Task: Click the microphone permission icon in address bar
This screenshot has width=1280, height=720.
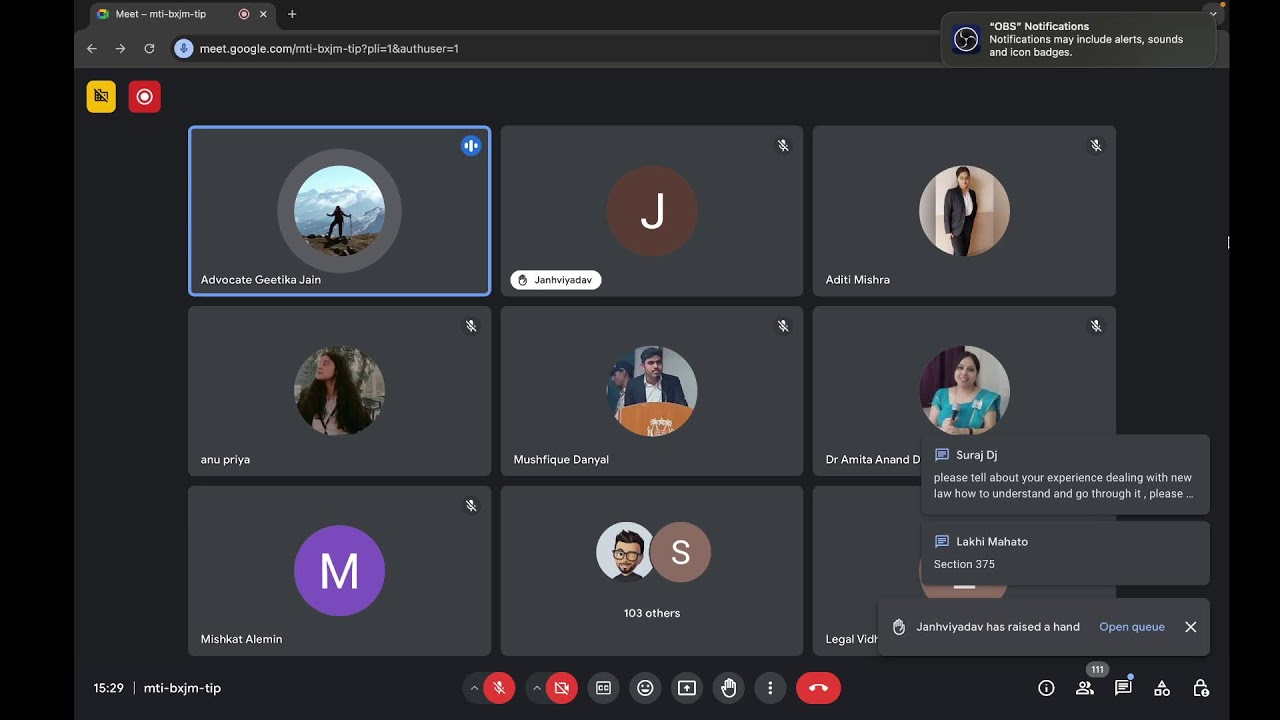Action: pos(184,48)
